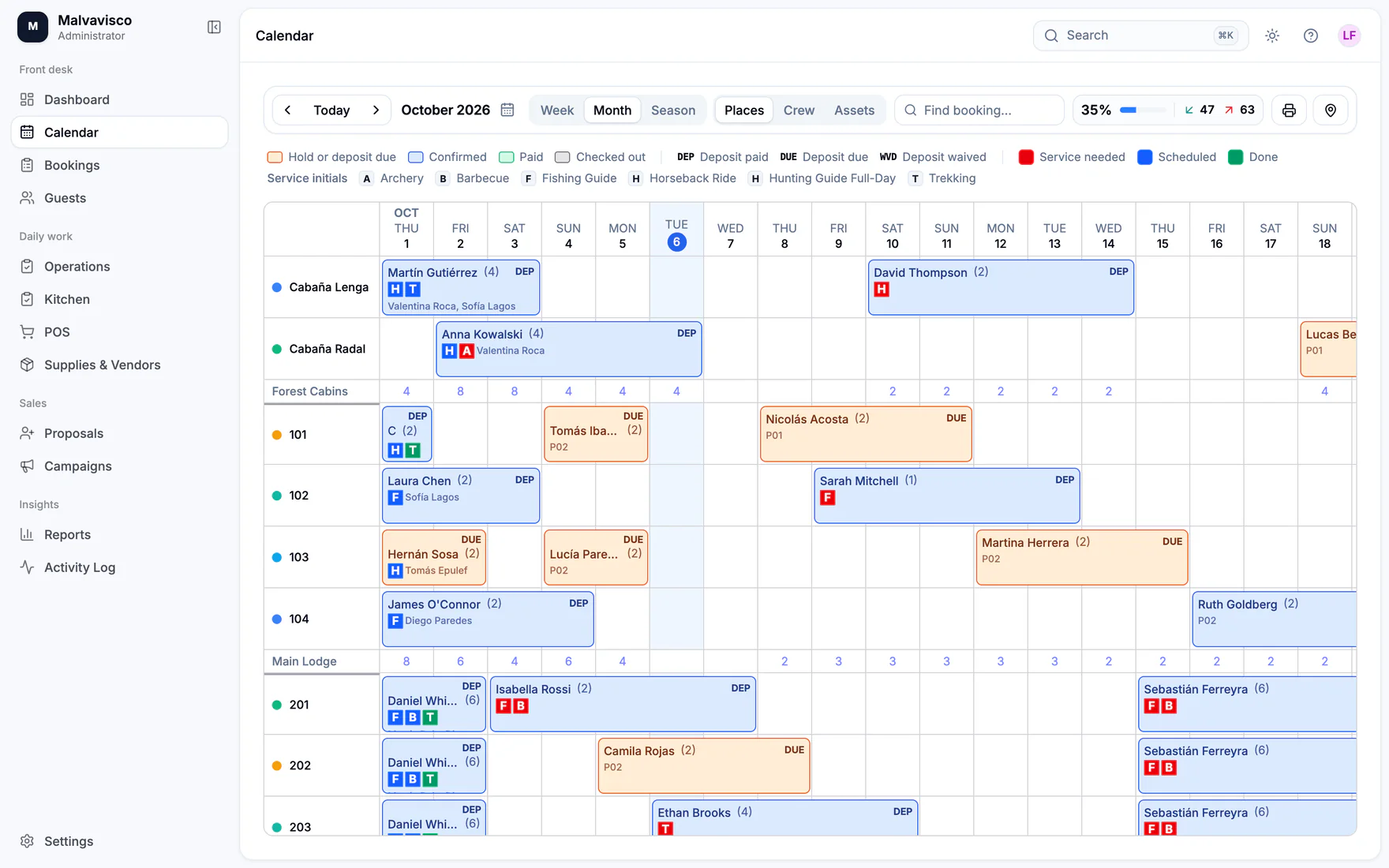The height and width of the screenshot is (868, 1389).
Task: Open Martina Herrera booking in room 103
Action: (x=1082, y=557)
